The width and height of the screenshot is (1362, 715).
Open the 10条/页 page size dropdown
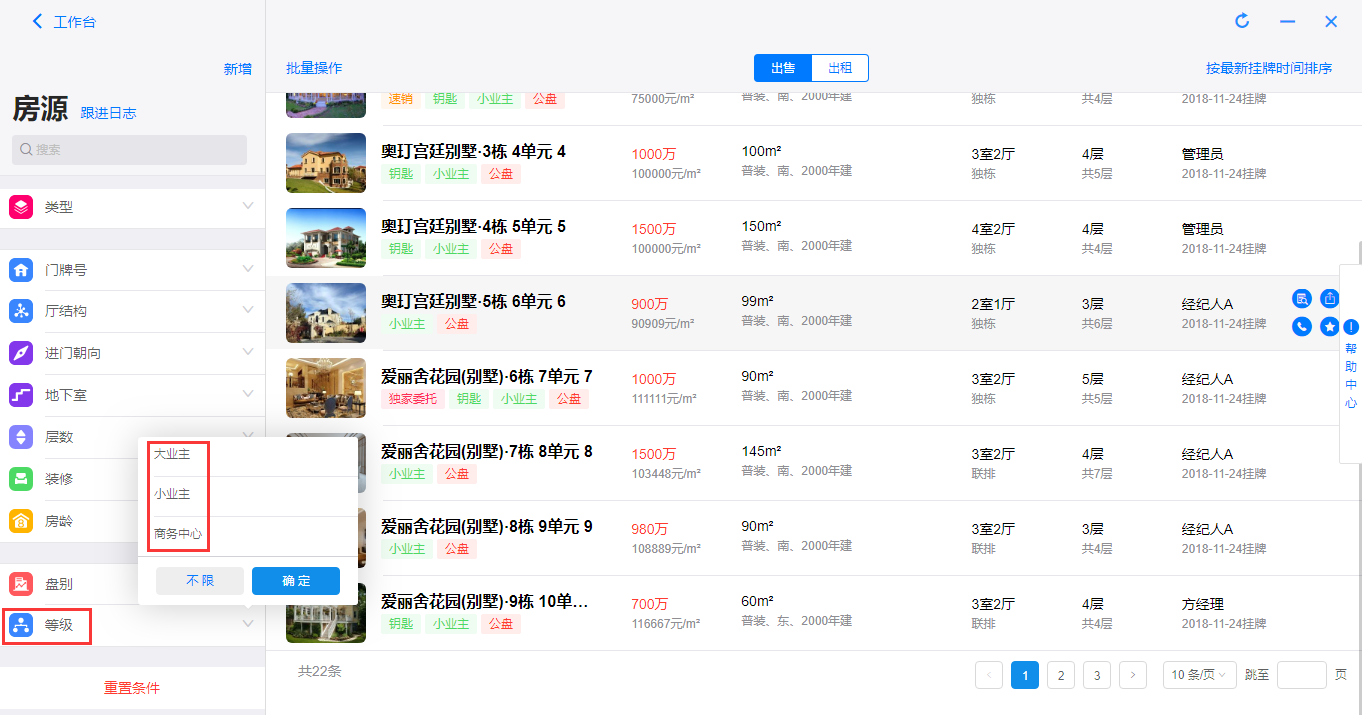pyautogui.click(x=1200, y=675)
